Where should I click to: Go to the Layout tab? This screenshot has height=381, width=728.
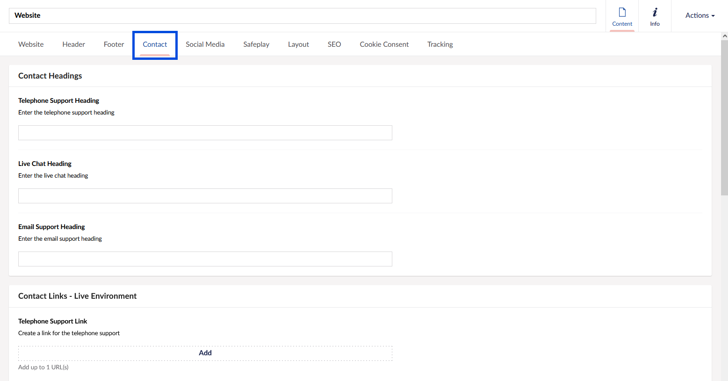[x=298, y=45]
